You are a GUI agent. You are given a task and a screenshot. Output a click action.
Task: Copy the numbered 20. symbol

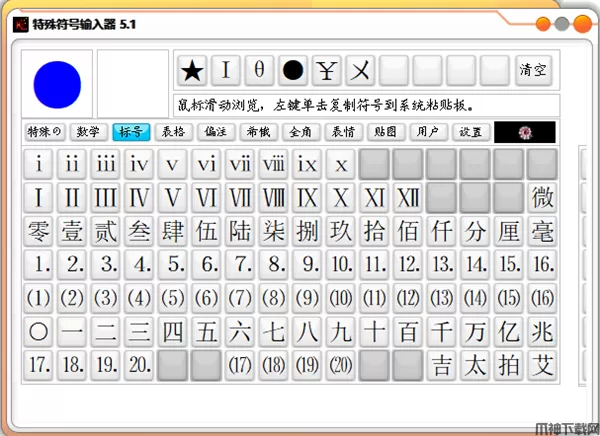[x=139, y=365]
